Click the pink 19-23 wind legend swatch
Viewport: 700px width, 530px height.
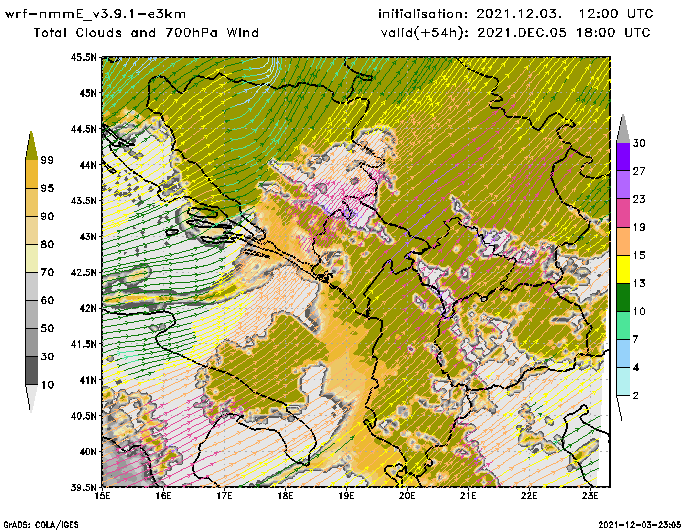pos(623,213)
